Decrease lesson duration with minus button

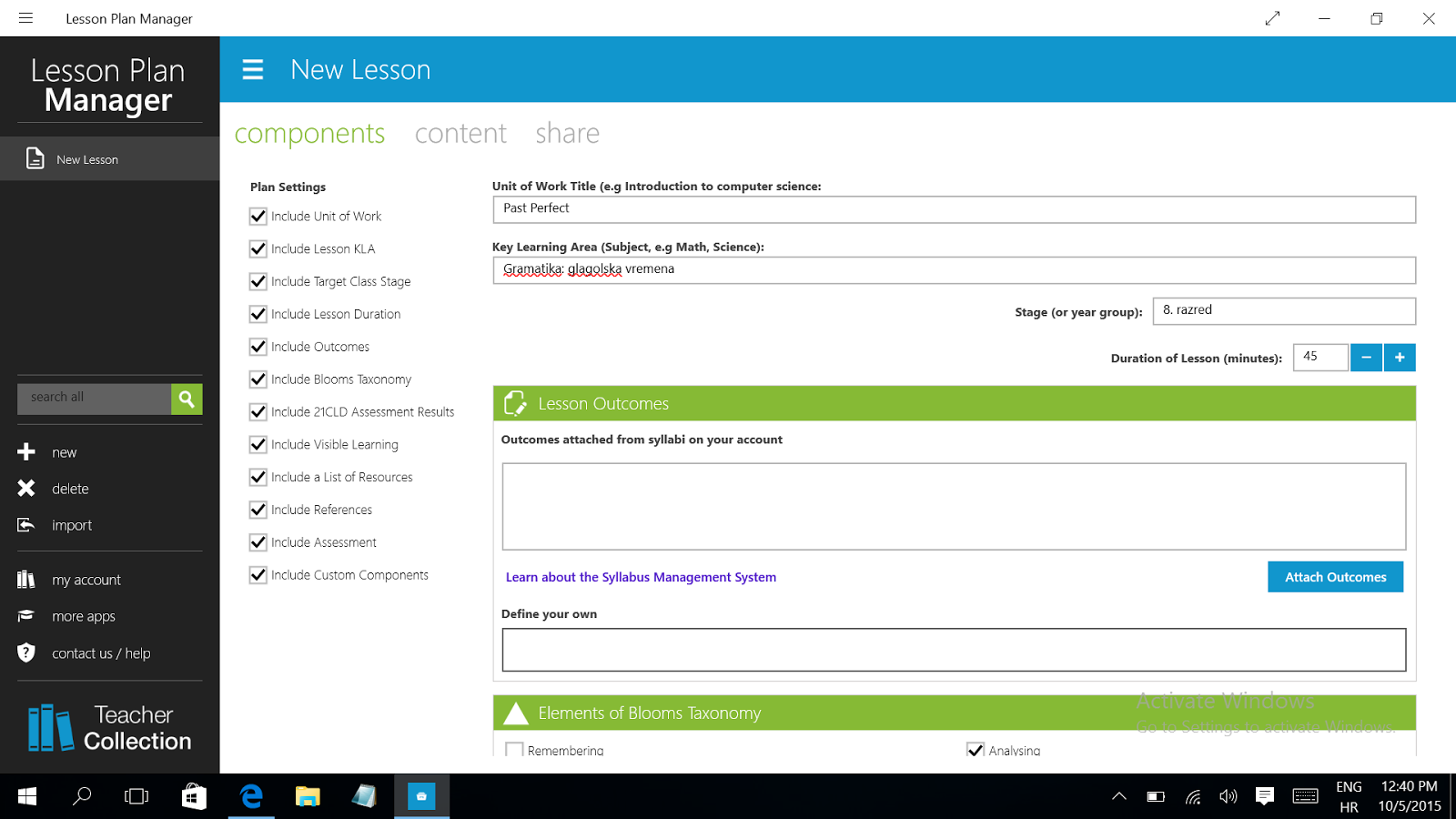pos(1366,358)
